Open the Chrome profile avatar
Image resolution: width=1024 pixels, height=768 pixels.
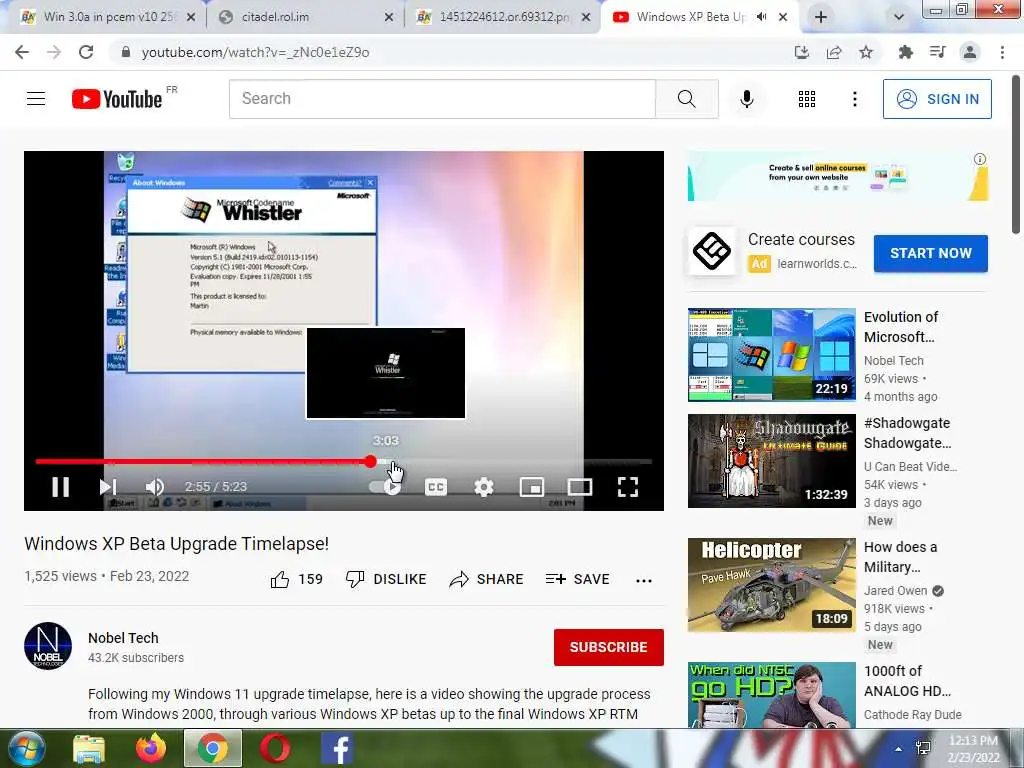click(x=970, y=52)
